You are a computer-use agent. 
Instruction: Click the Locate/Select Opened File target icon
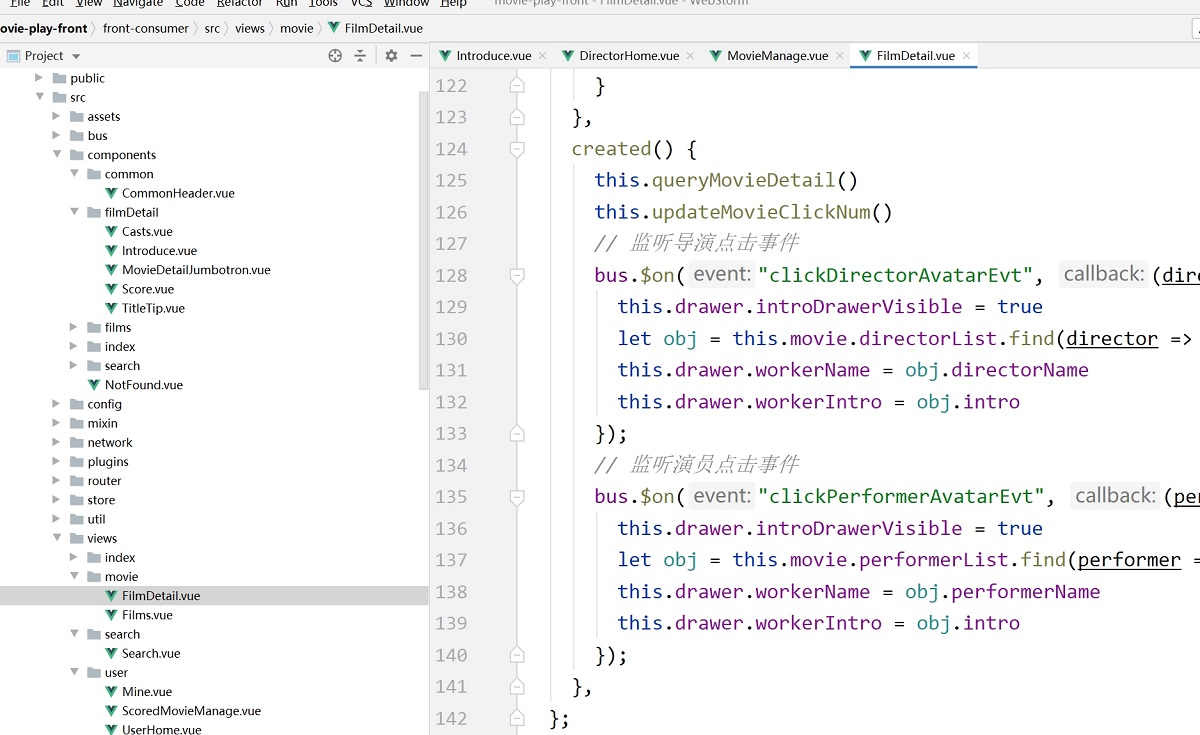(x=335, y=56)
